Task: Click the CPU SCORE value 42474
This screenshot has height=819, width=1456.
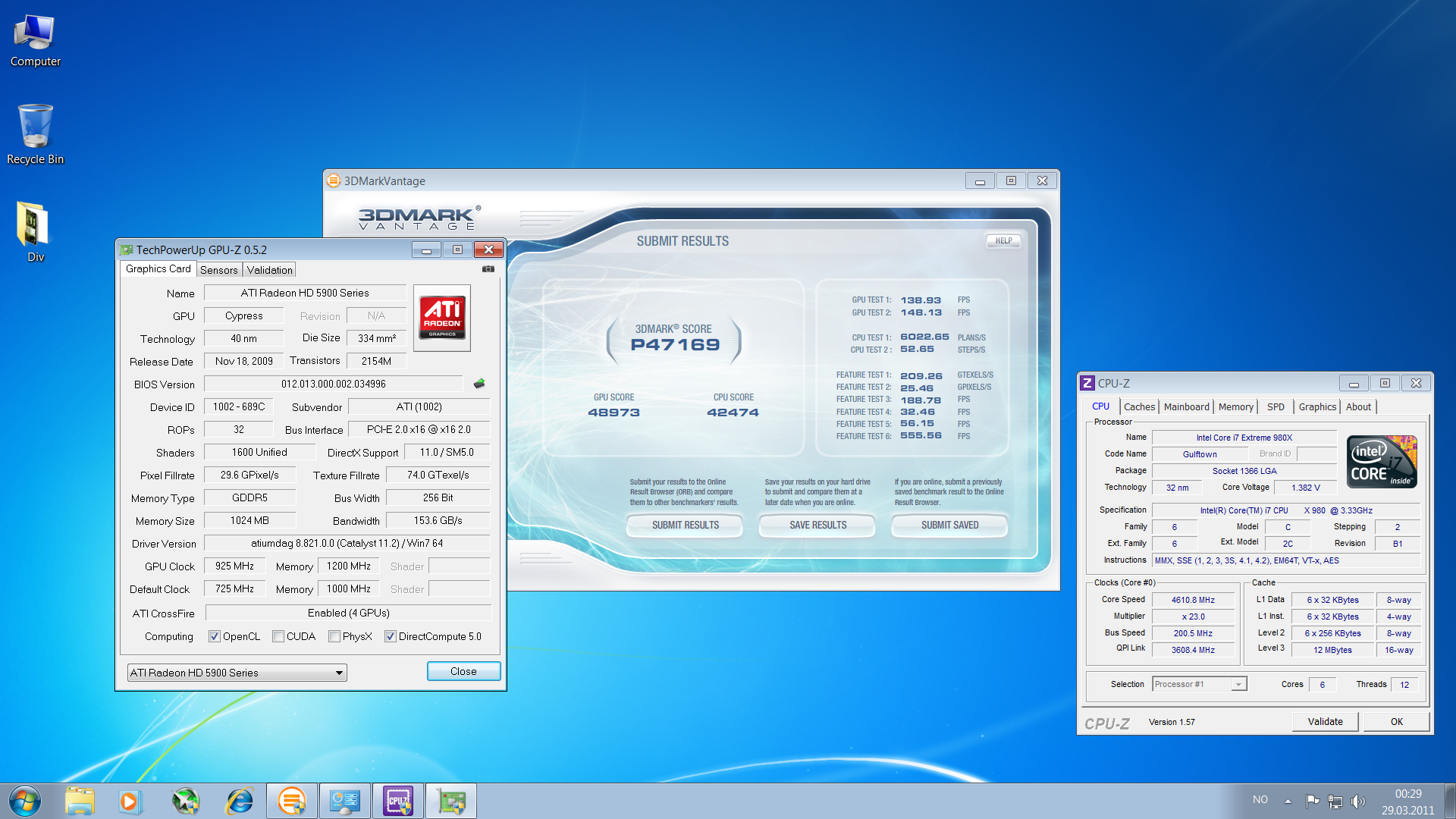Action: (x=733, y=413)
